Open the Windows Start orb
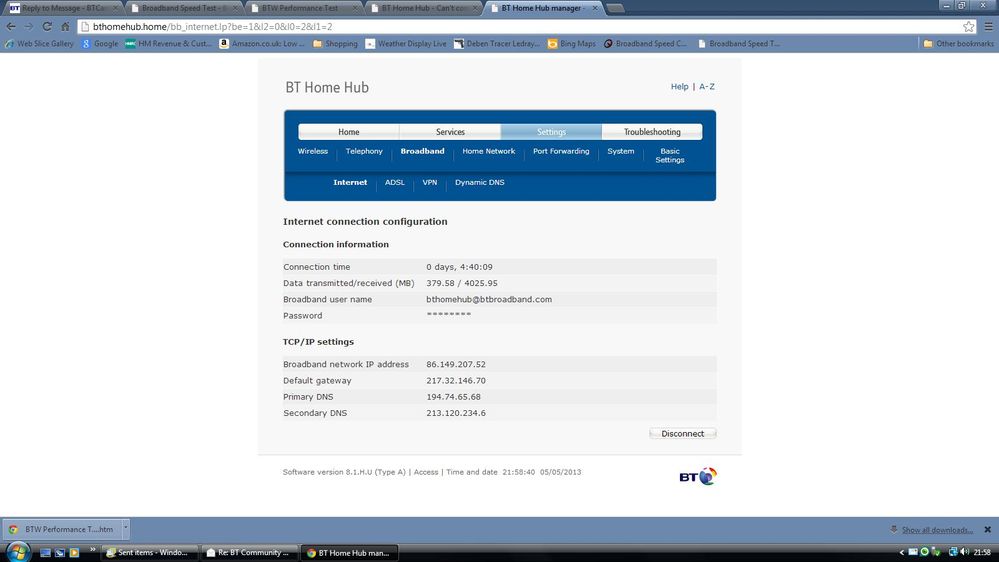This screenshot has width=999, height=562. point(18,552)
